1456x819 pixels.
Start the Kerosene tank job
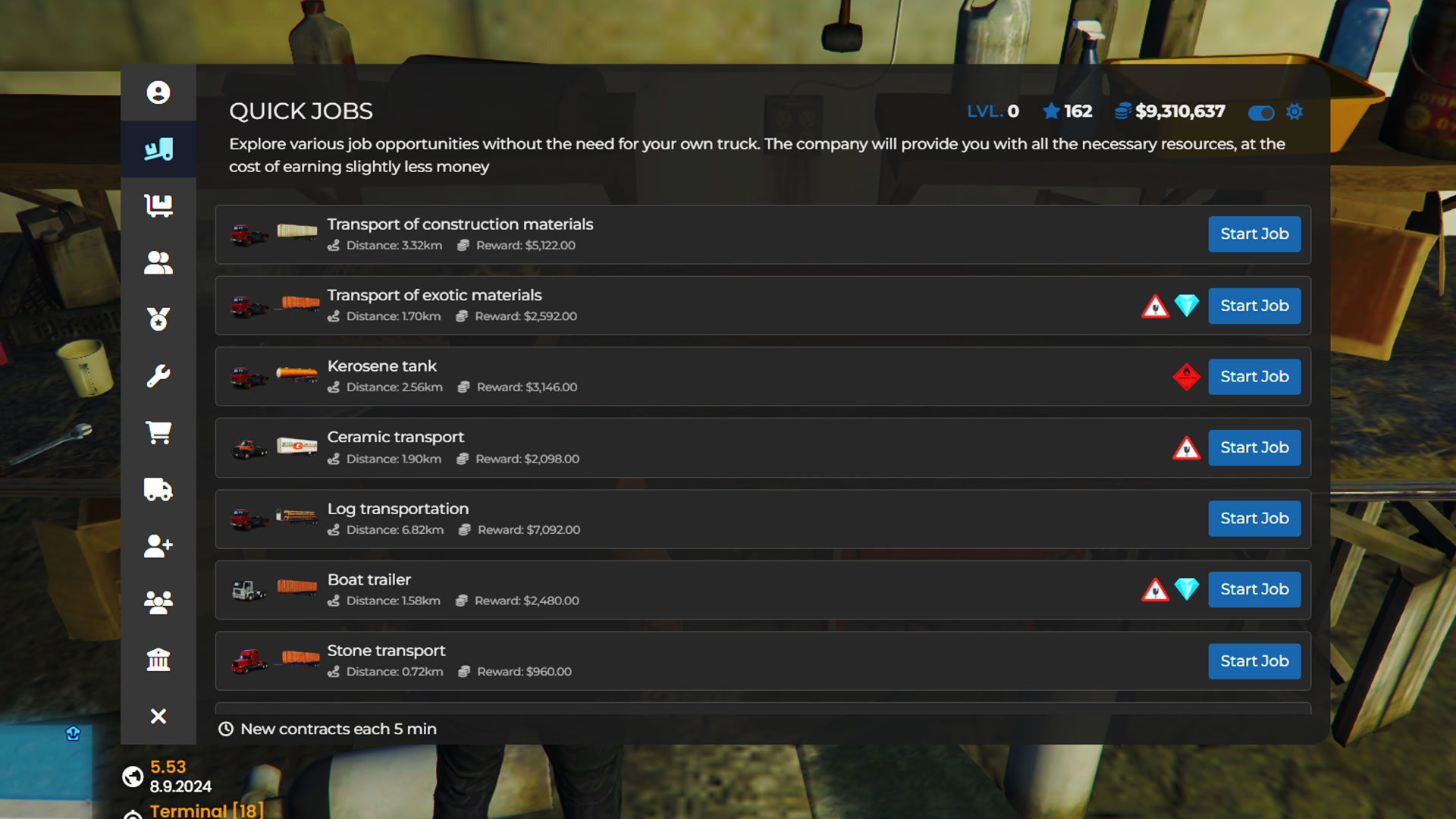click(1254, 377)
